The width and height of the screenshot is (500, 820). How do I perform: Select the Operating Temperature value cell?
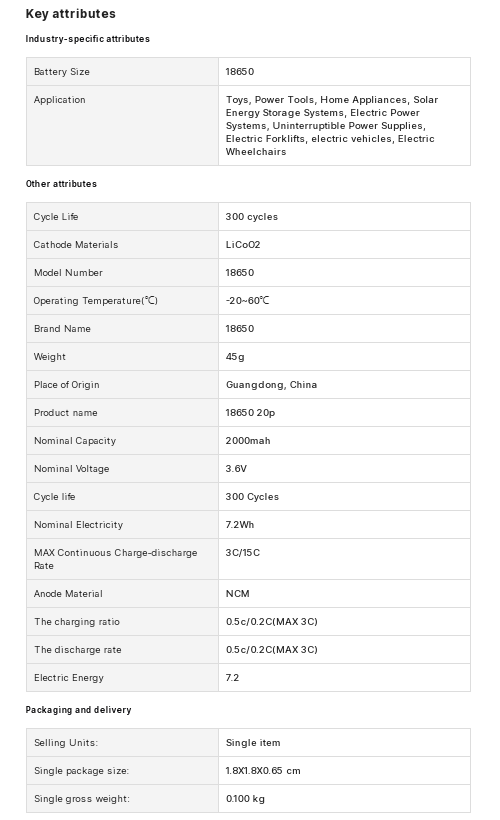click(344, 301)
